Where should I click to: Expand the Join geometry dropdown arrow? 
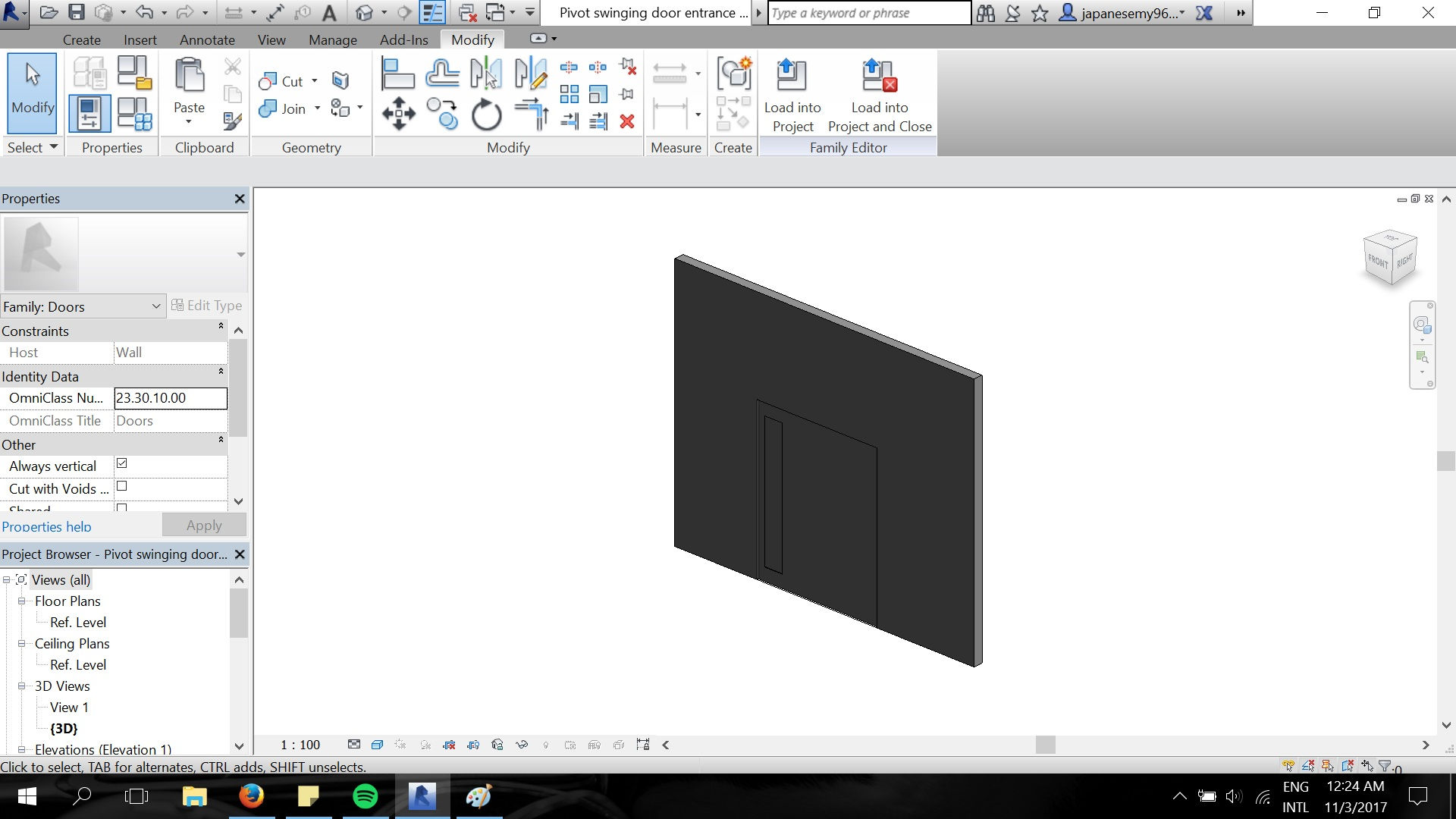click(317, 108)
